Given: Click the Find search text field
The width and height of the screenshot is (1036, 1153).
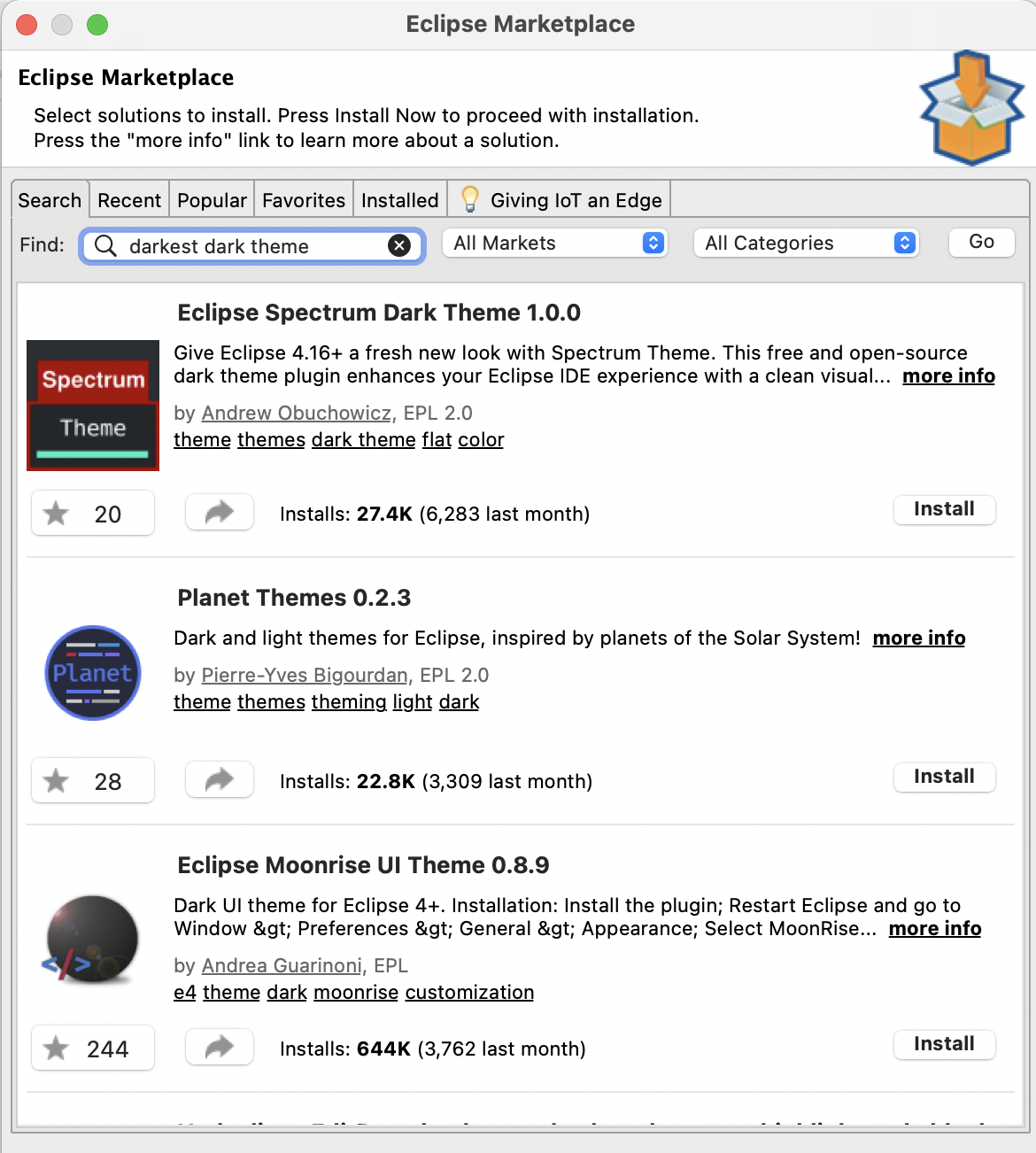Looking at the screenshot, I should point(253,245).
